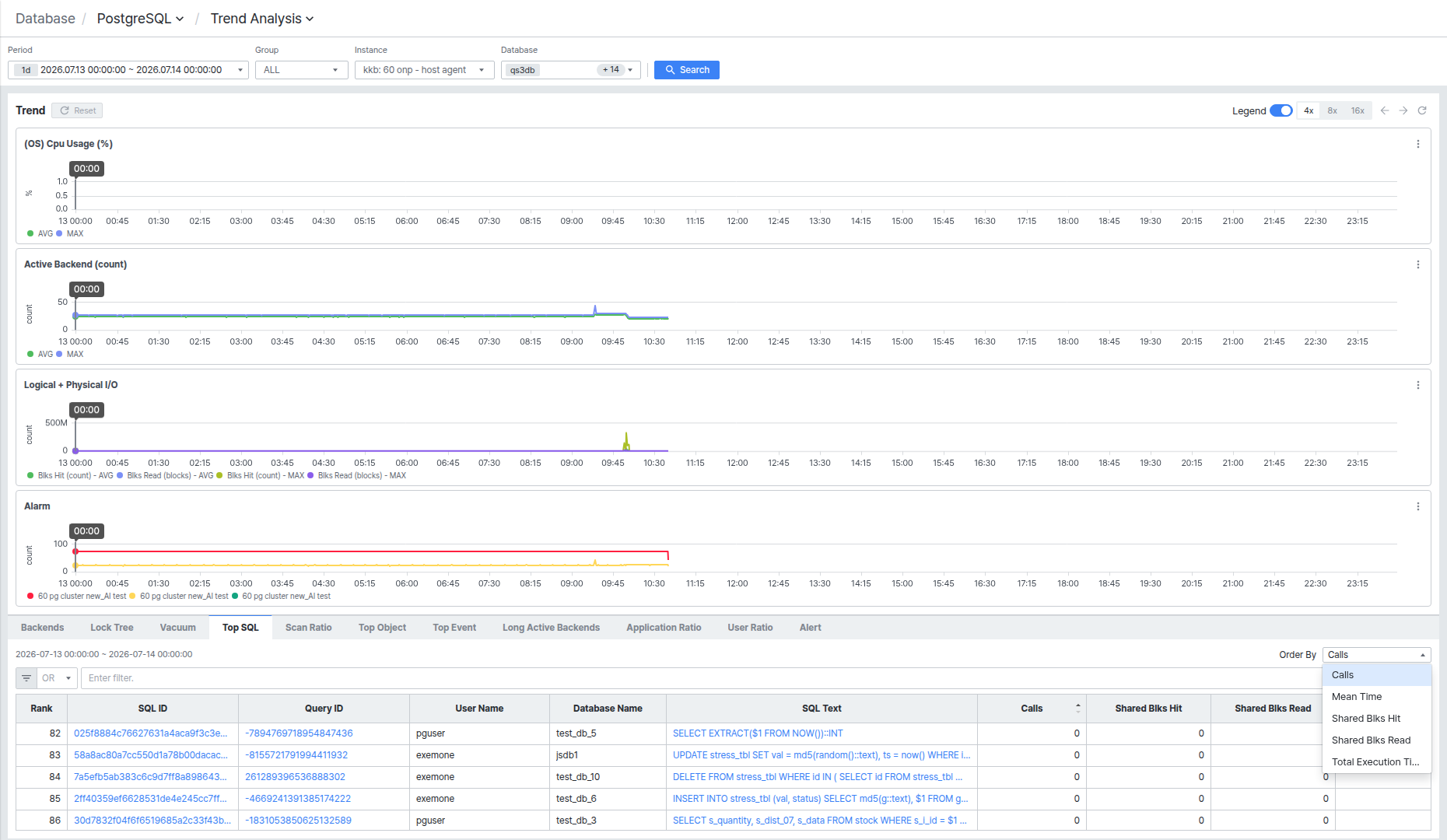The width and height of the screenshot is (1447, 840).
Task: Toggle the Legend switch off
Action: (1281, 110)
